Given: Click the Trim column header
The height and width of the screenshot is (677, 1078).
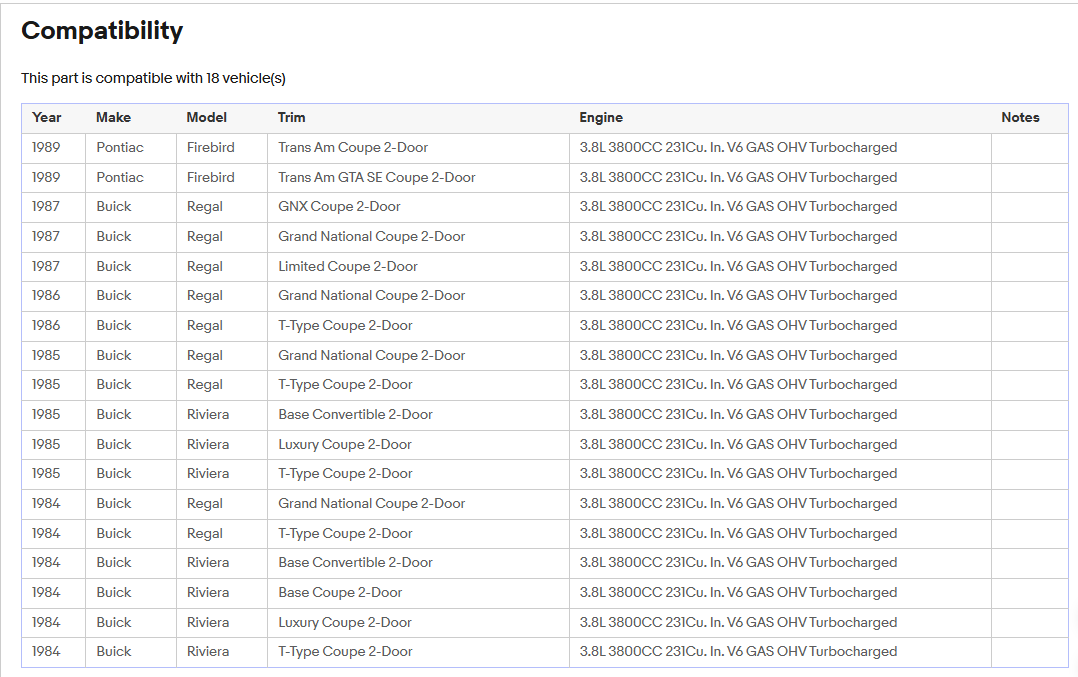Looking at the screenshot, I should tap(291, 118).
